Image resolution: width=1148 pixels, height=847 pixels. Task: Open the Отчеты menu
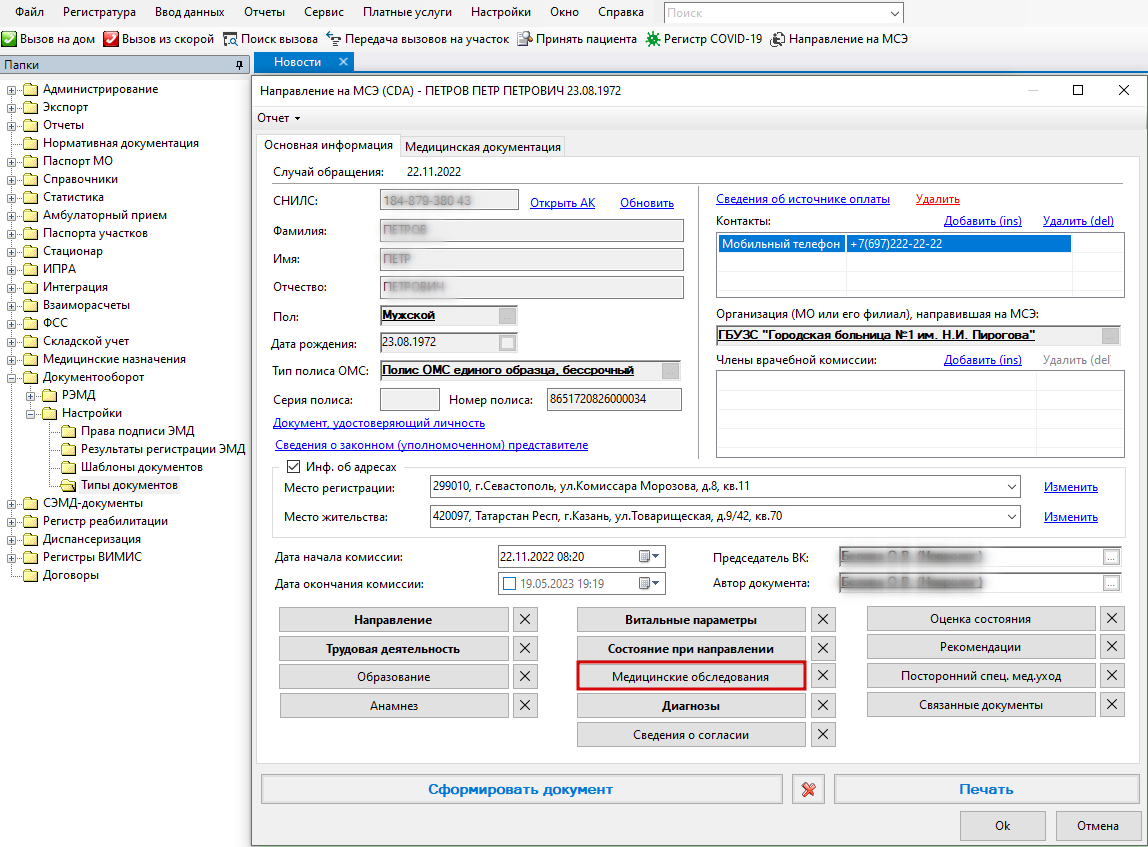tap(264, 12)
